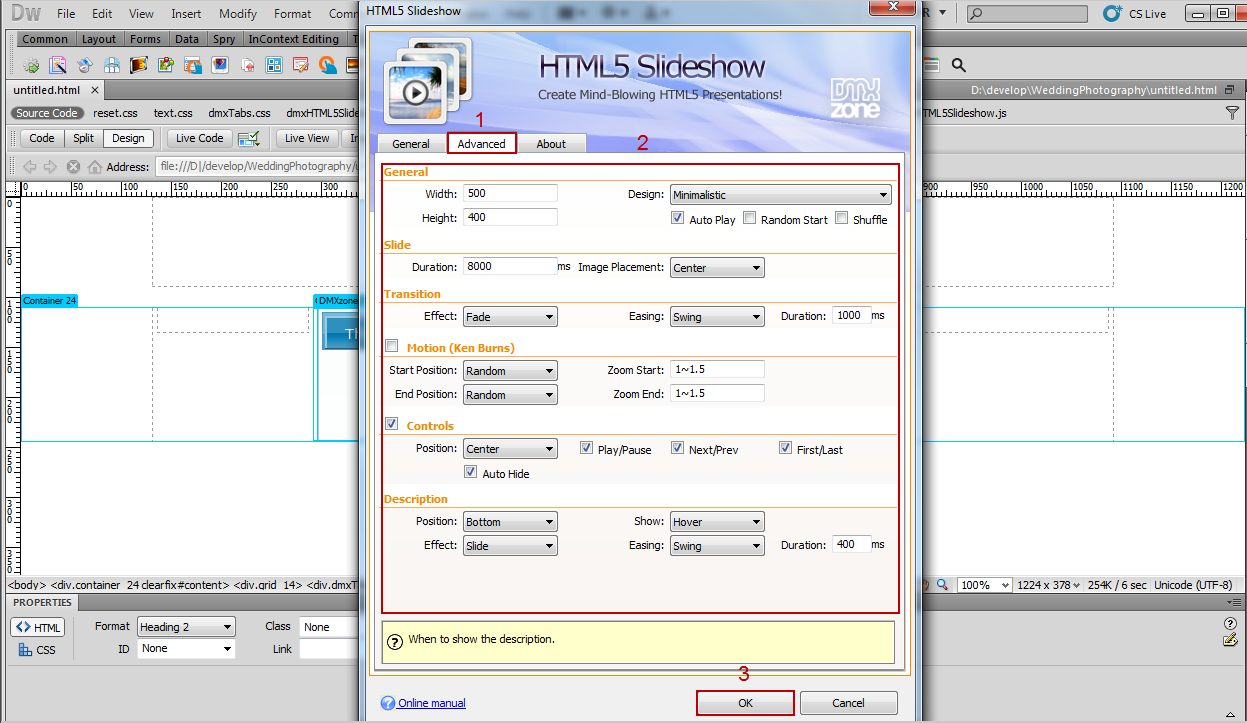
Task: Click the HTML properties button
Action: 38,627
